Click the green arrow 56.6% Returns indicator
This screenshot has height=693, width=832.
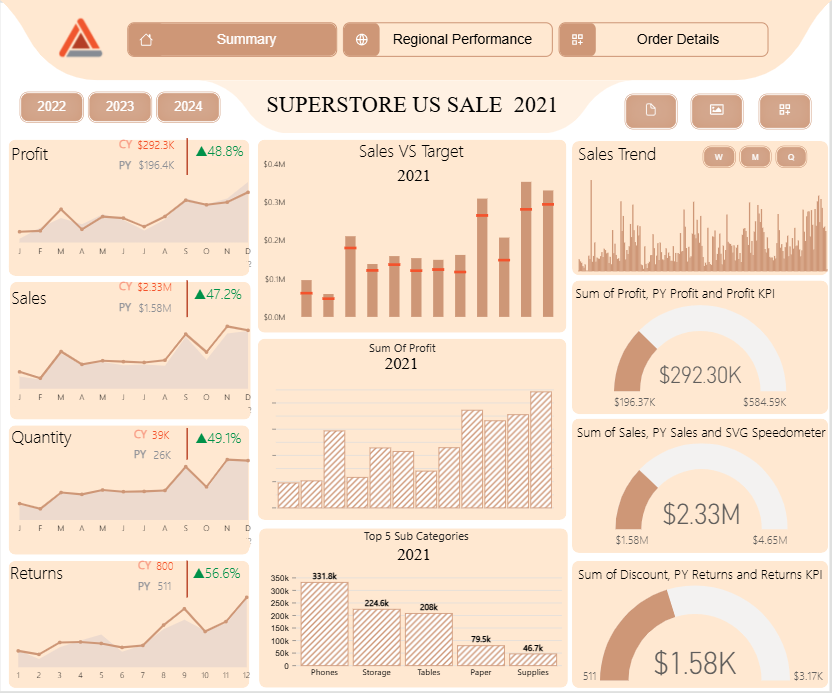[x=217, y=573]
